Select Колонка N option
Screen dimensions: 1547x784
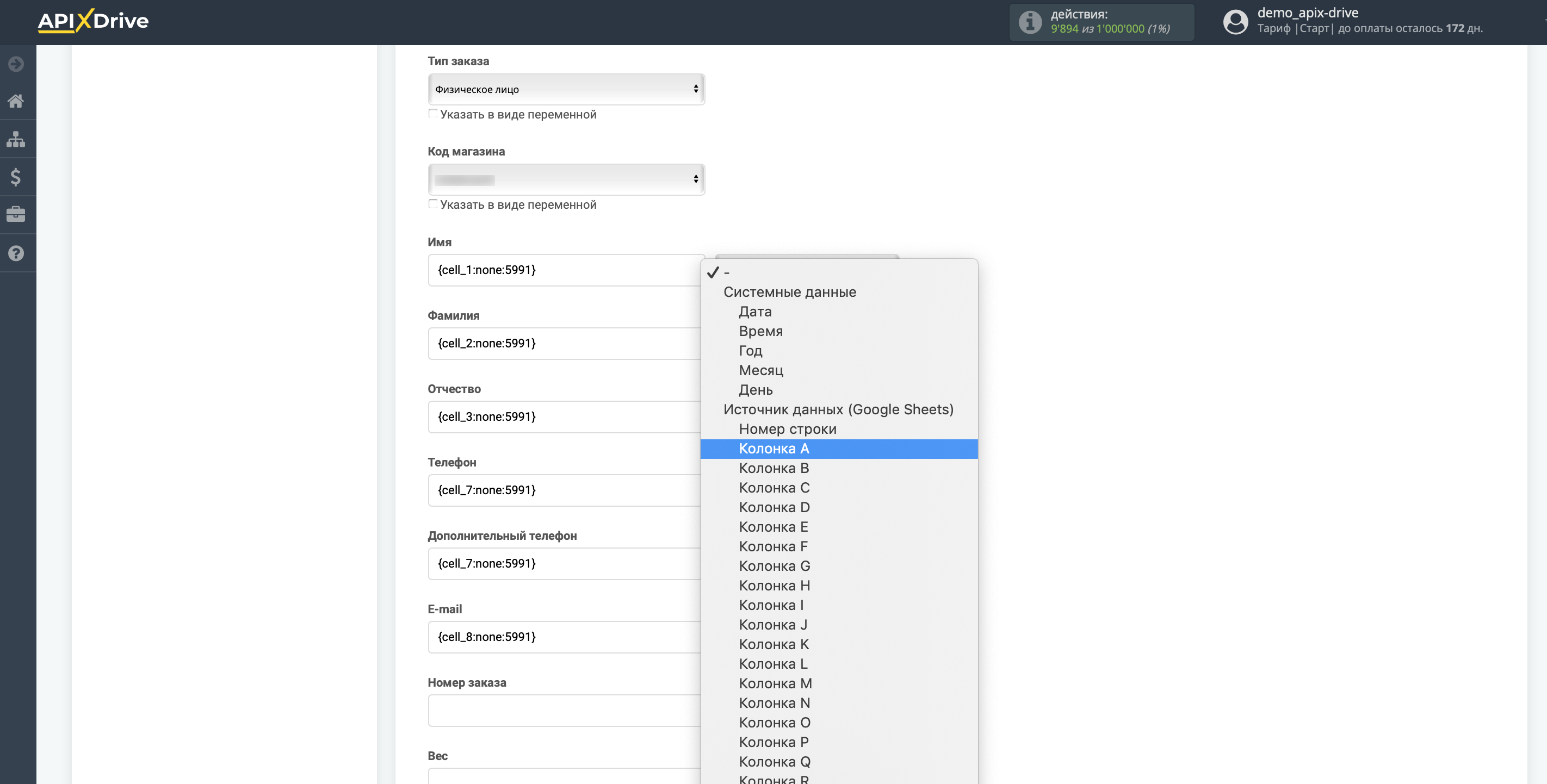tap(839, 704)
